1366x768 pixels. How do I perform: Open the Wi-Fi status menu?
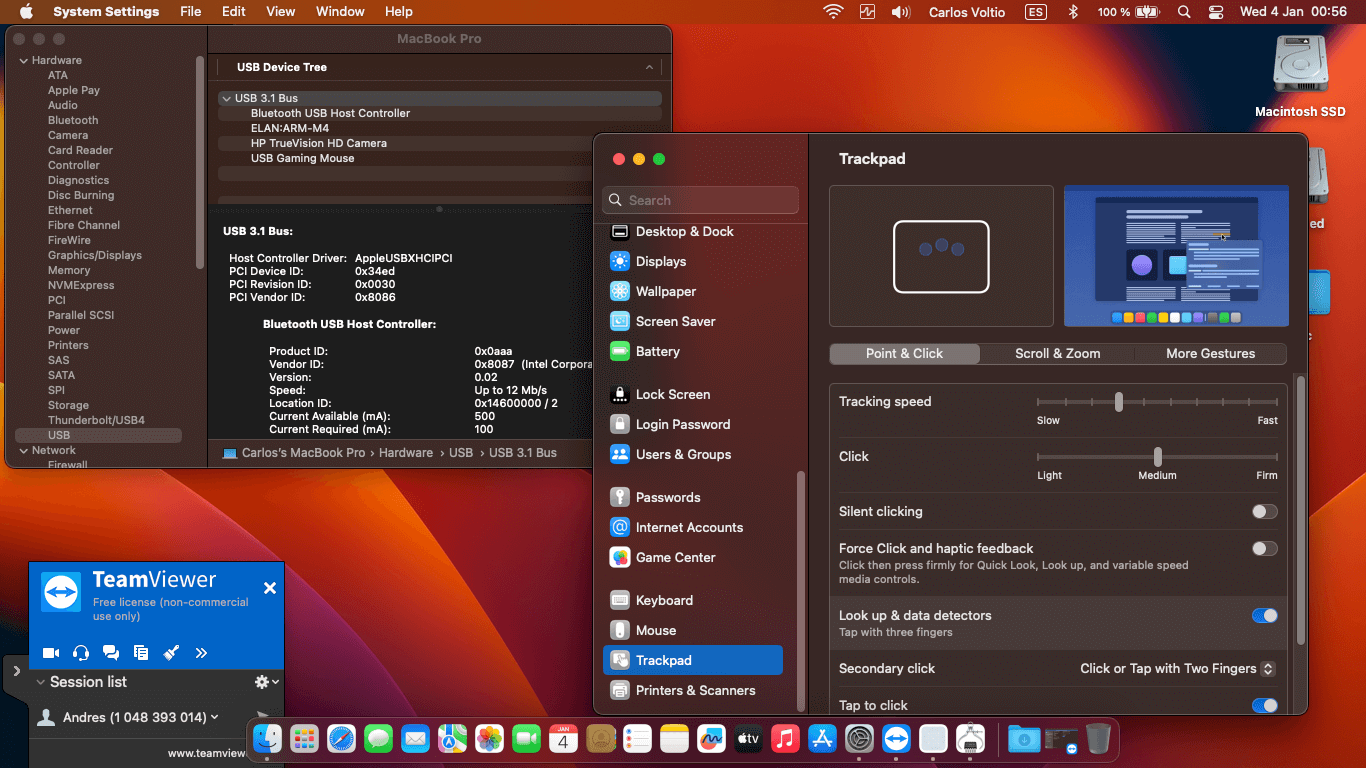pos(833,12)
